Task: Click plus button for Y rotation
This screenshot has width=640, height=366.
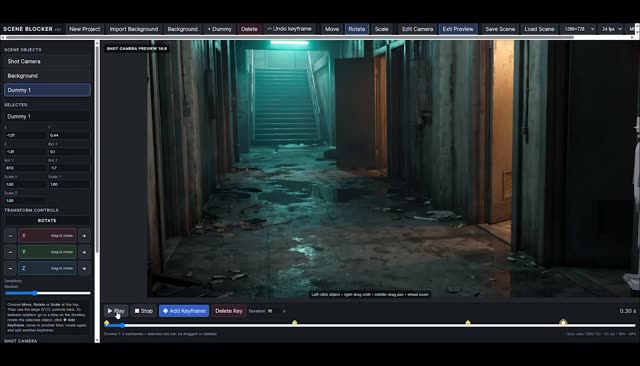Action: 84,252
